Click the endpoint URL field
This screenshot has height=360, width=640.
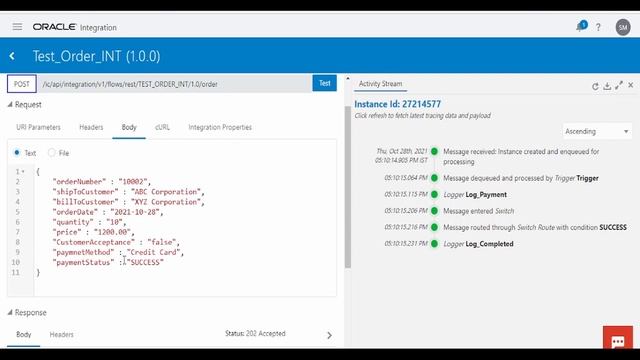pos(175,84)
